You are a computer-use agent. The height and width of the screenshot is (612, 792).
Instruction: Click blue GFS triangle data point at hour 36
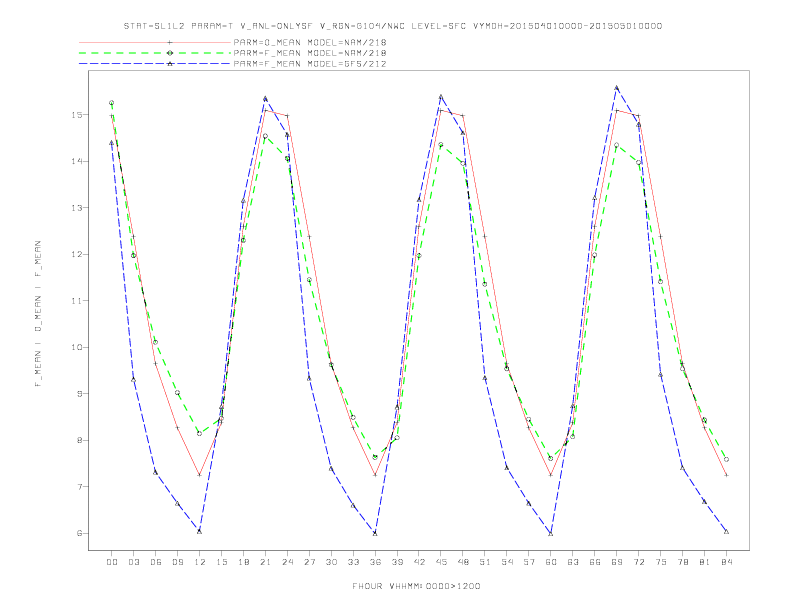pyautogui.click(x=375, y=533)
